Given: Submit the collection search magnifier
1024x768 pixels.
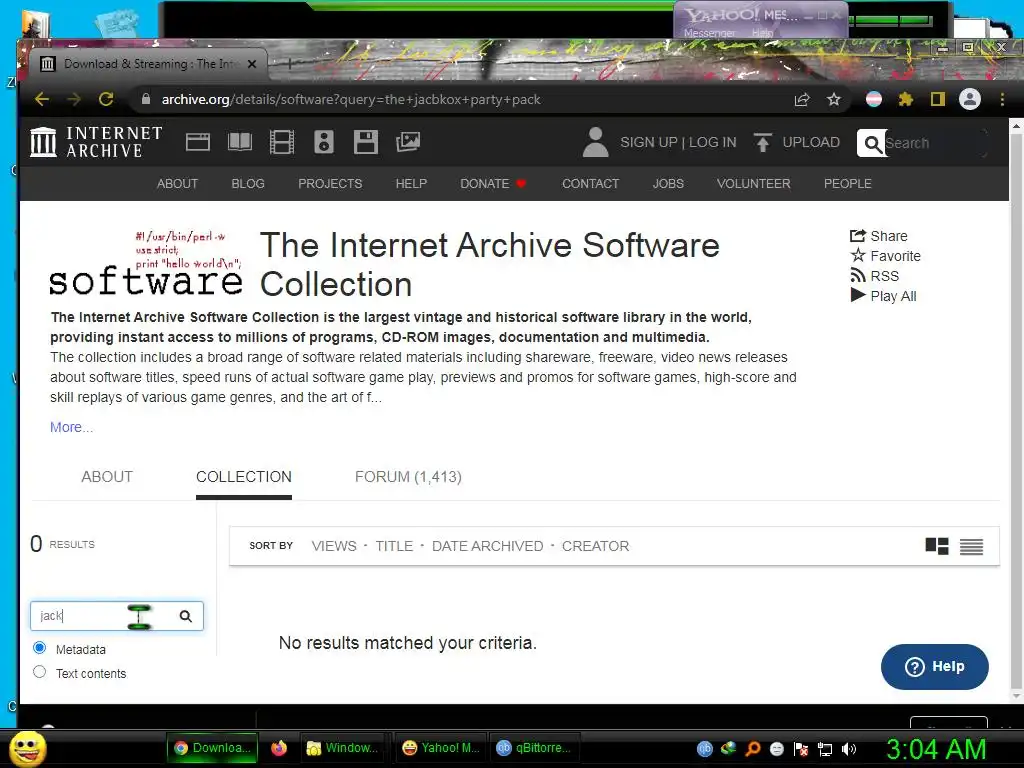Looking at the screenshot, I should click(185, 616).
